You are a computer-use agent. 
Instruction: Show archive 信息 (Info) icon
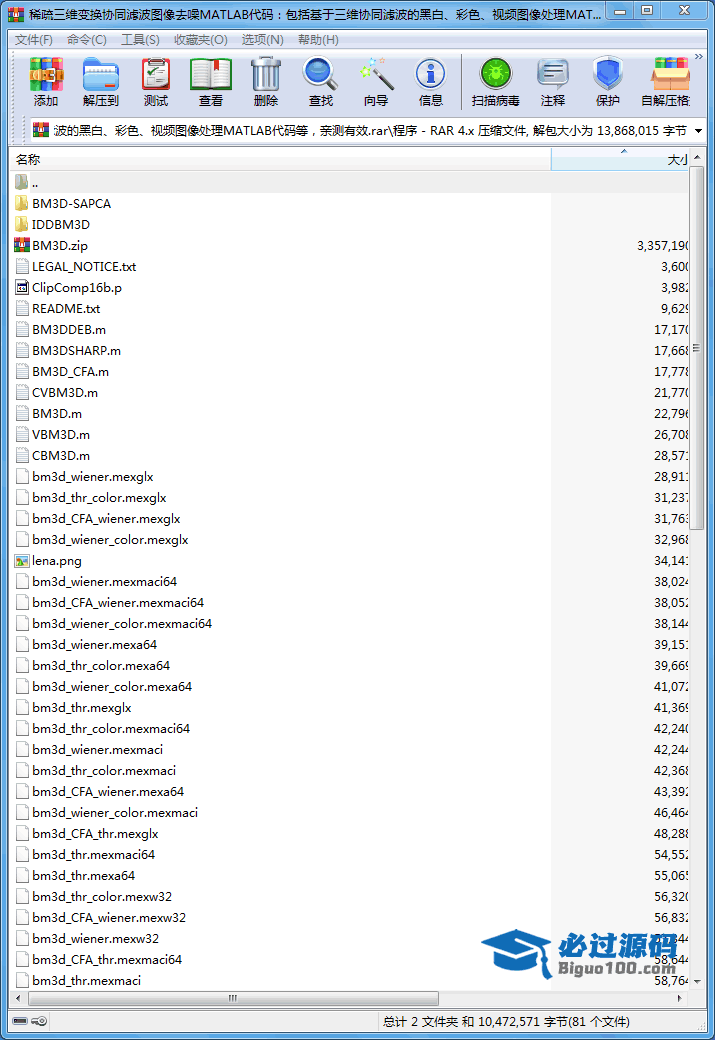(431, 82)
